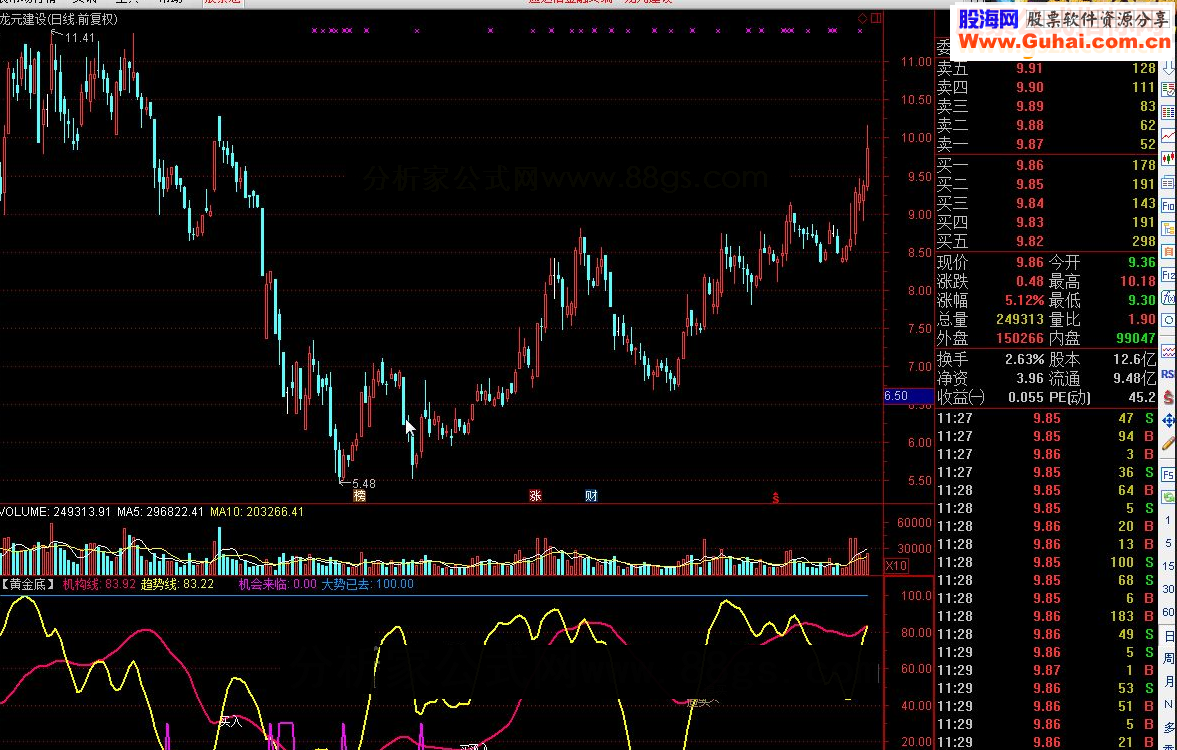Click the 外盘 value 150266

tap(1020, 339)
